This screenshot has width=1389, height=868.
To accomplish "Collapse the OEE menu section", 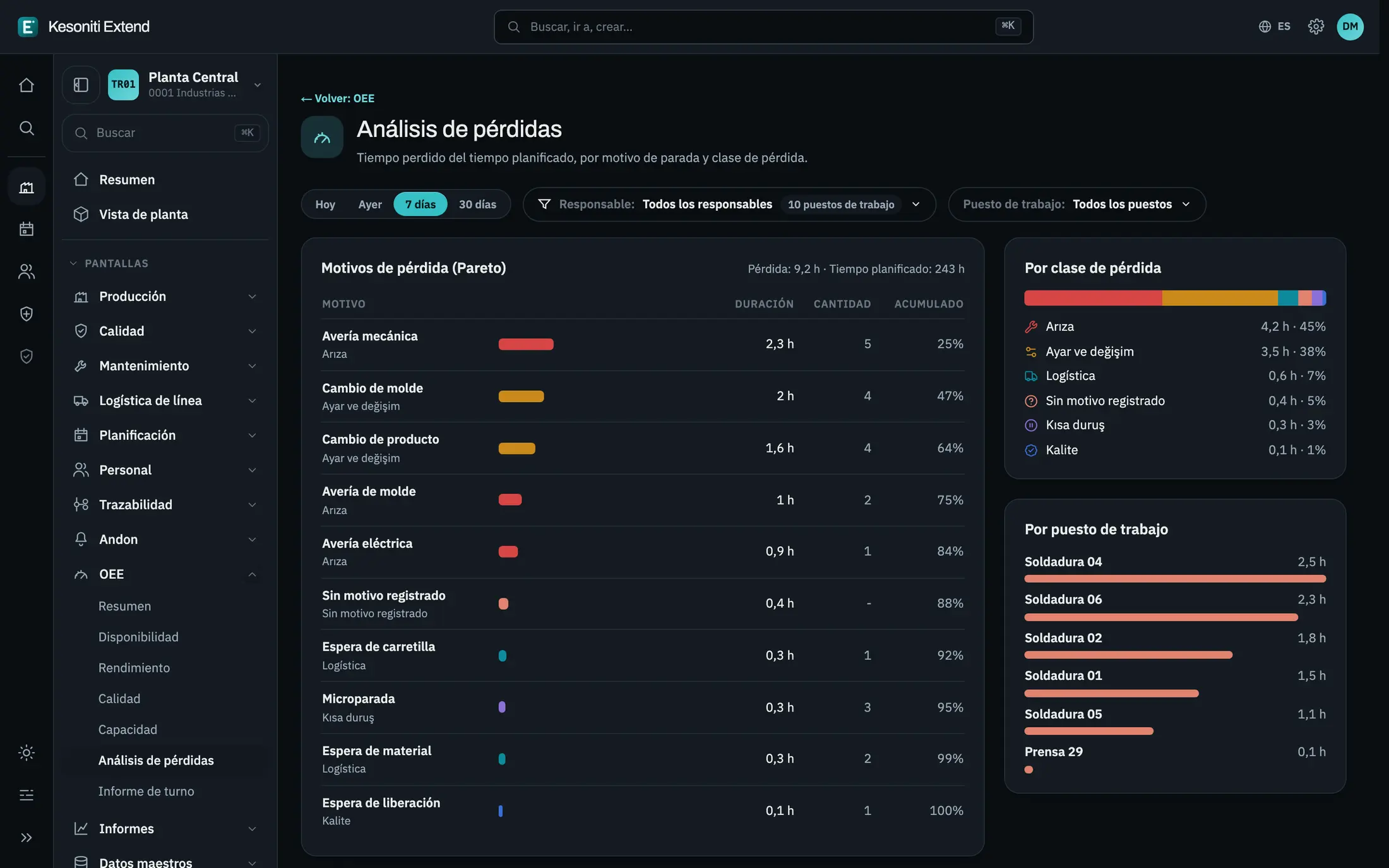I will click(x=165, y=574).
